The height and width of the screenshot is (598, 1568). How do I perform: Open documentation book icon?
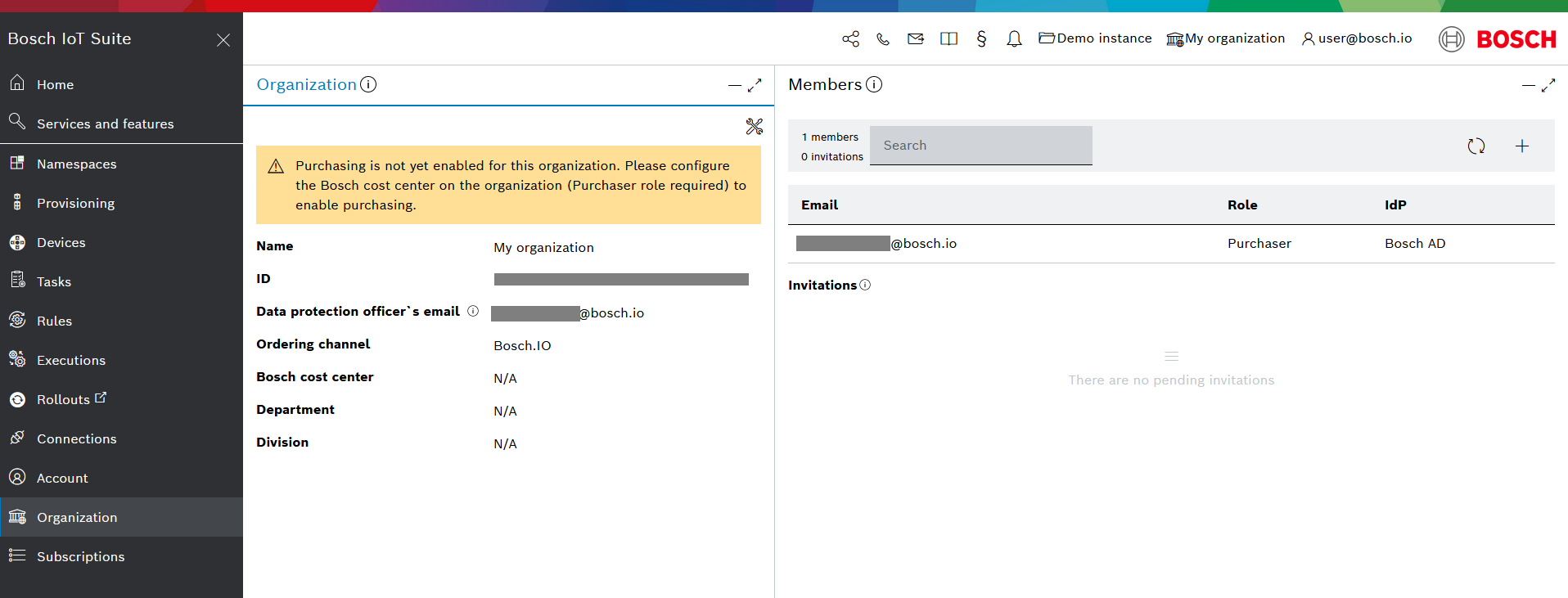(948, 38)
